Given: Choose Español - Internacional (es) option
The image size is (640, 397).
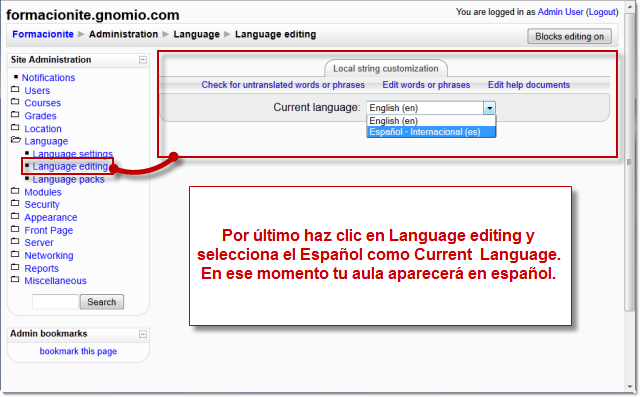Looking at the screenshot, I should pyautogui.click(x=431, y=132).
